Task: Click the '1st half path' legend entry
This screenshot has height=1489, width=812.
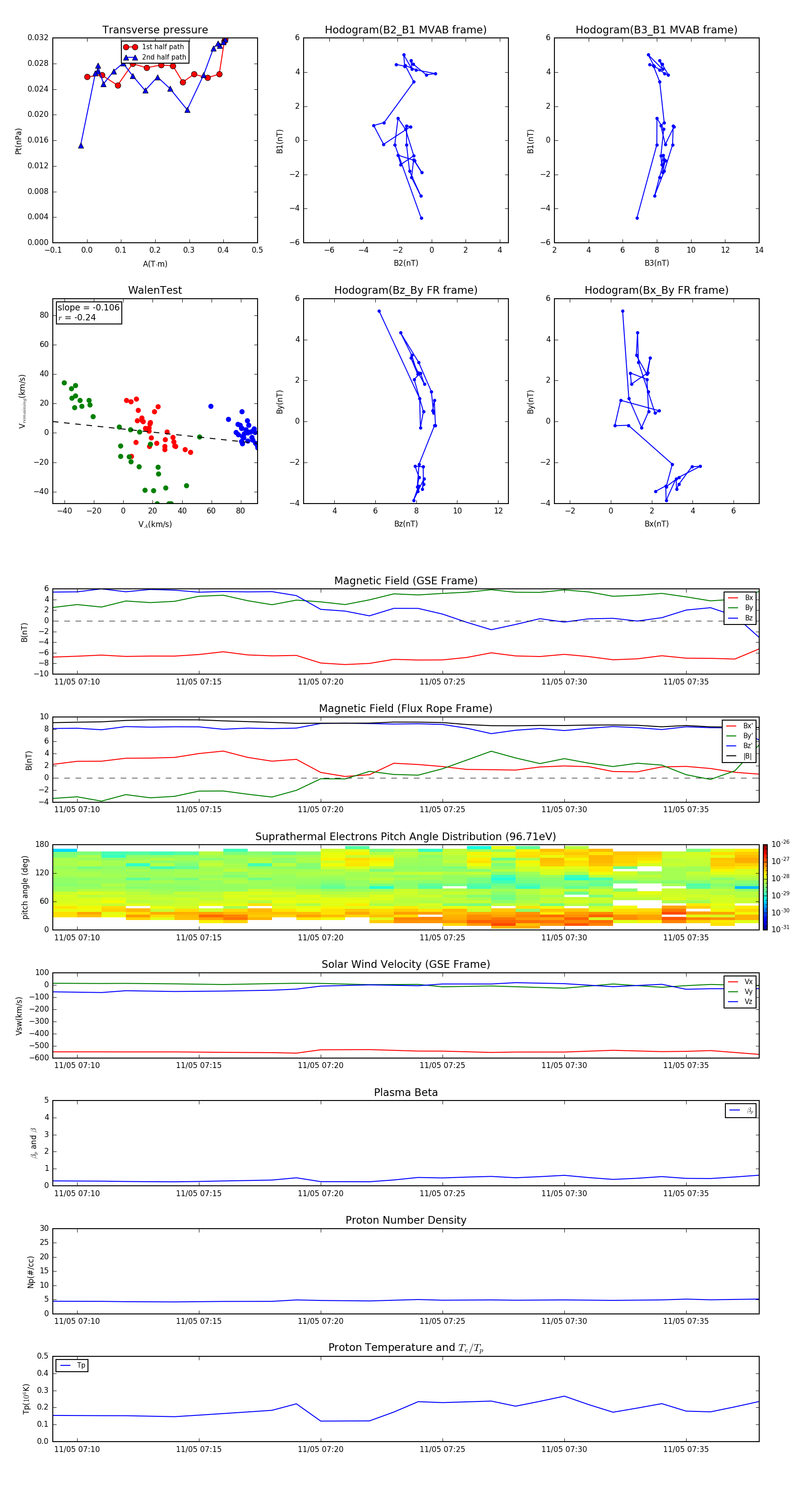Action: pyautogui.click(x=154, y=47)
